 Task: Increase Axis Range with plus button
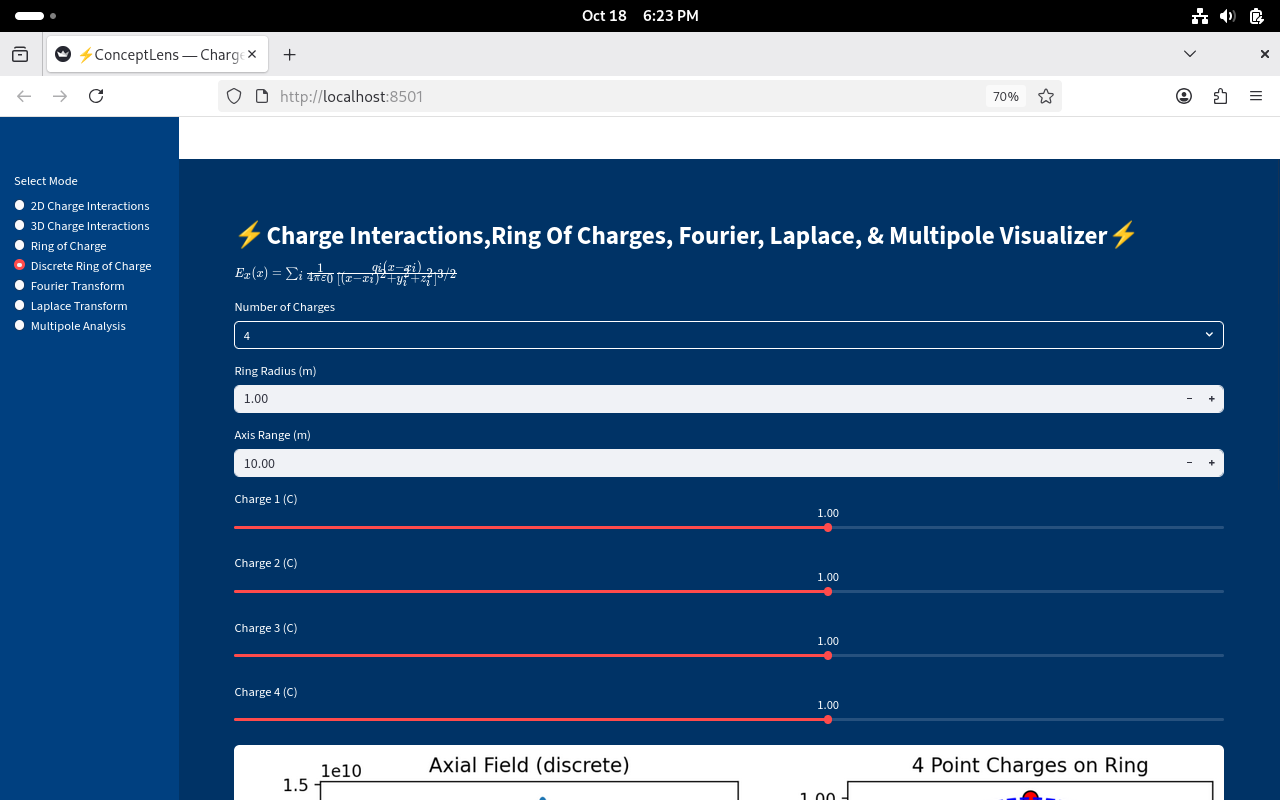click(x=1211, y=463)
